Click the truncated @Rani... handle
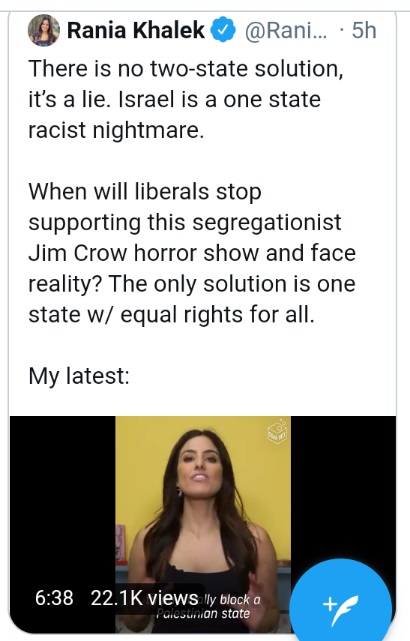Viewport: 410px width, 641px height. (x=286, y=31)
